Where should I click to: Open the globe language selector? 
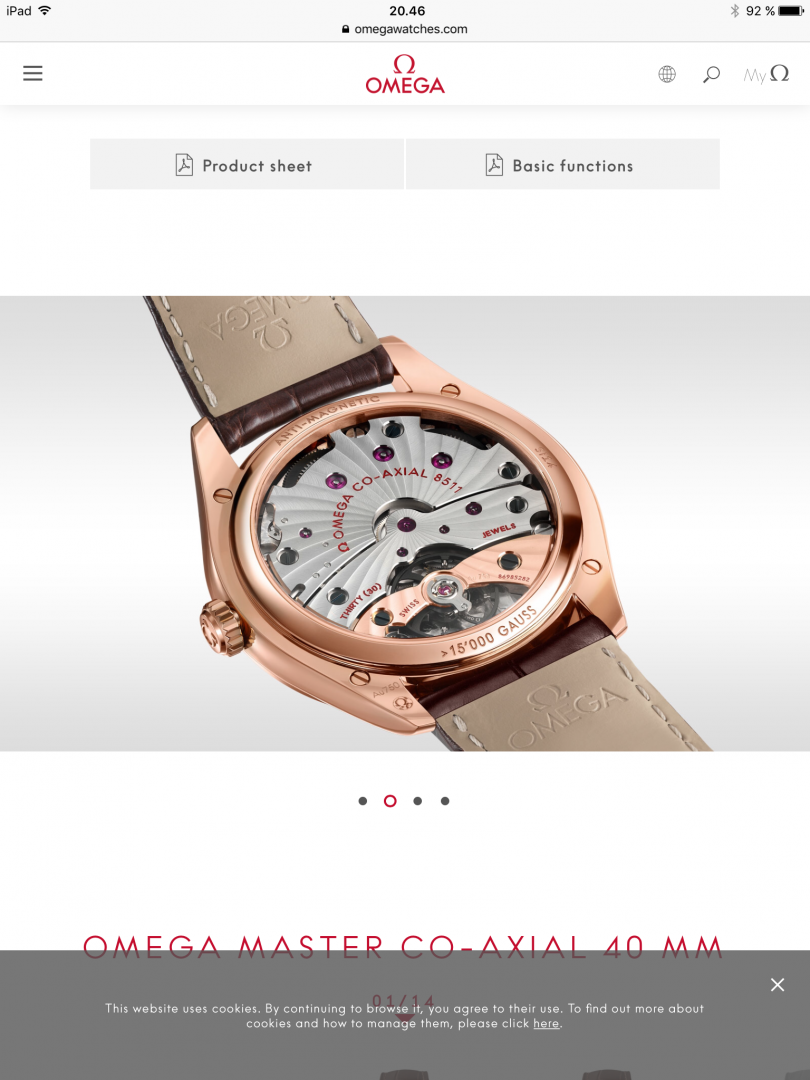[x=667, y=74]
